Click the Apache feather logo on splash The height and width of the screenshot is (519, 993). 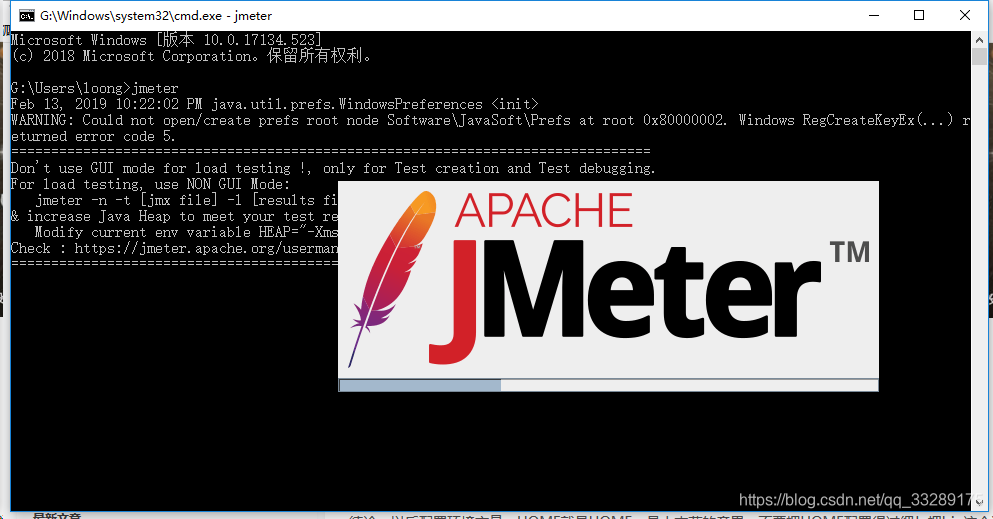[x=393, y=278]
